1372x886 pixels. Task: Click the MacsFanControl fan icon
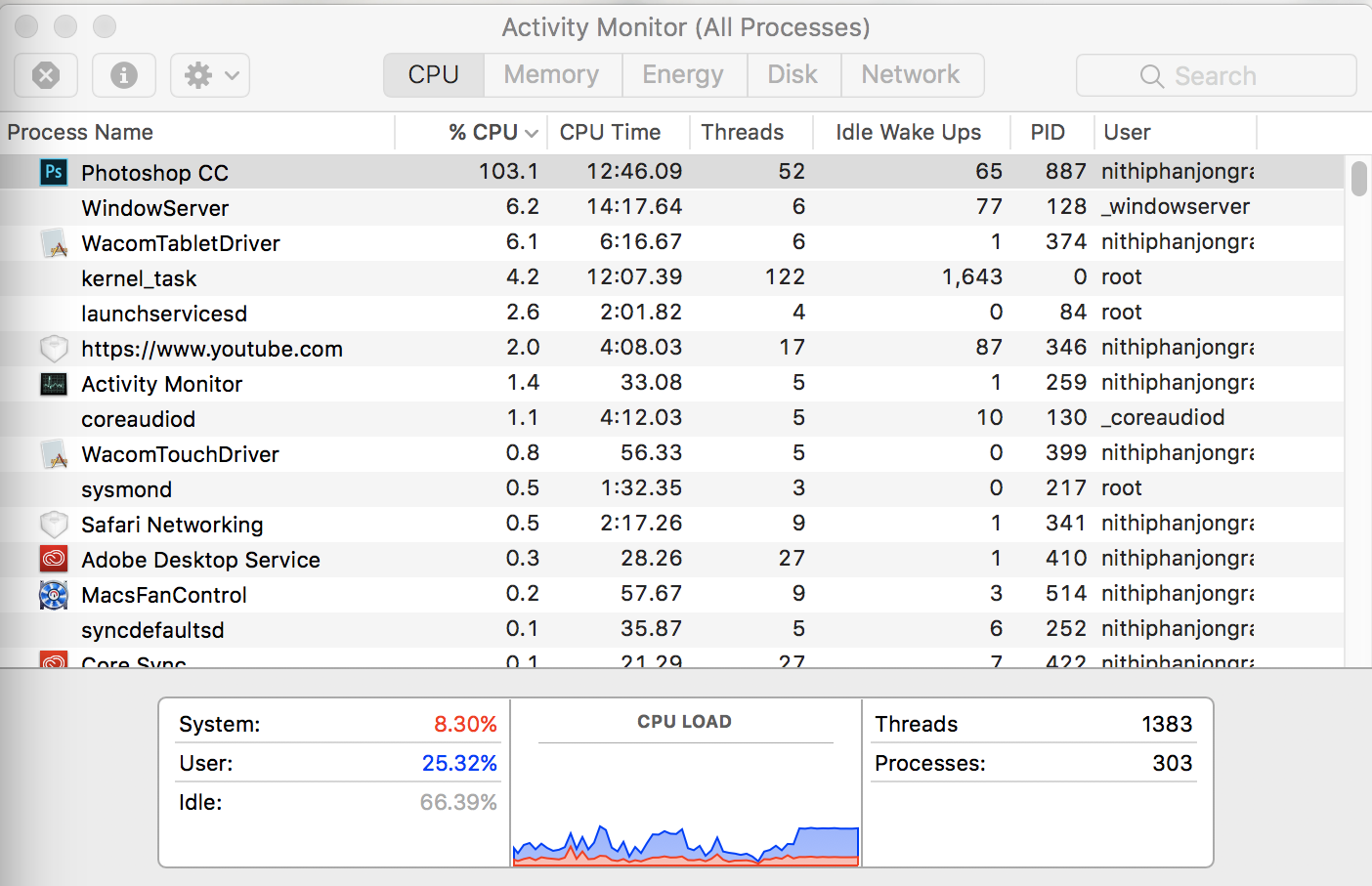tap(54, 594)
